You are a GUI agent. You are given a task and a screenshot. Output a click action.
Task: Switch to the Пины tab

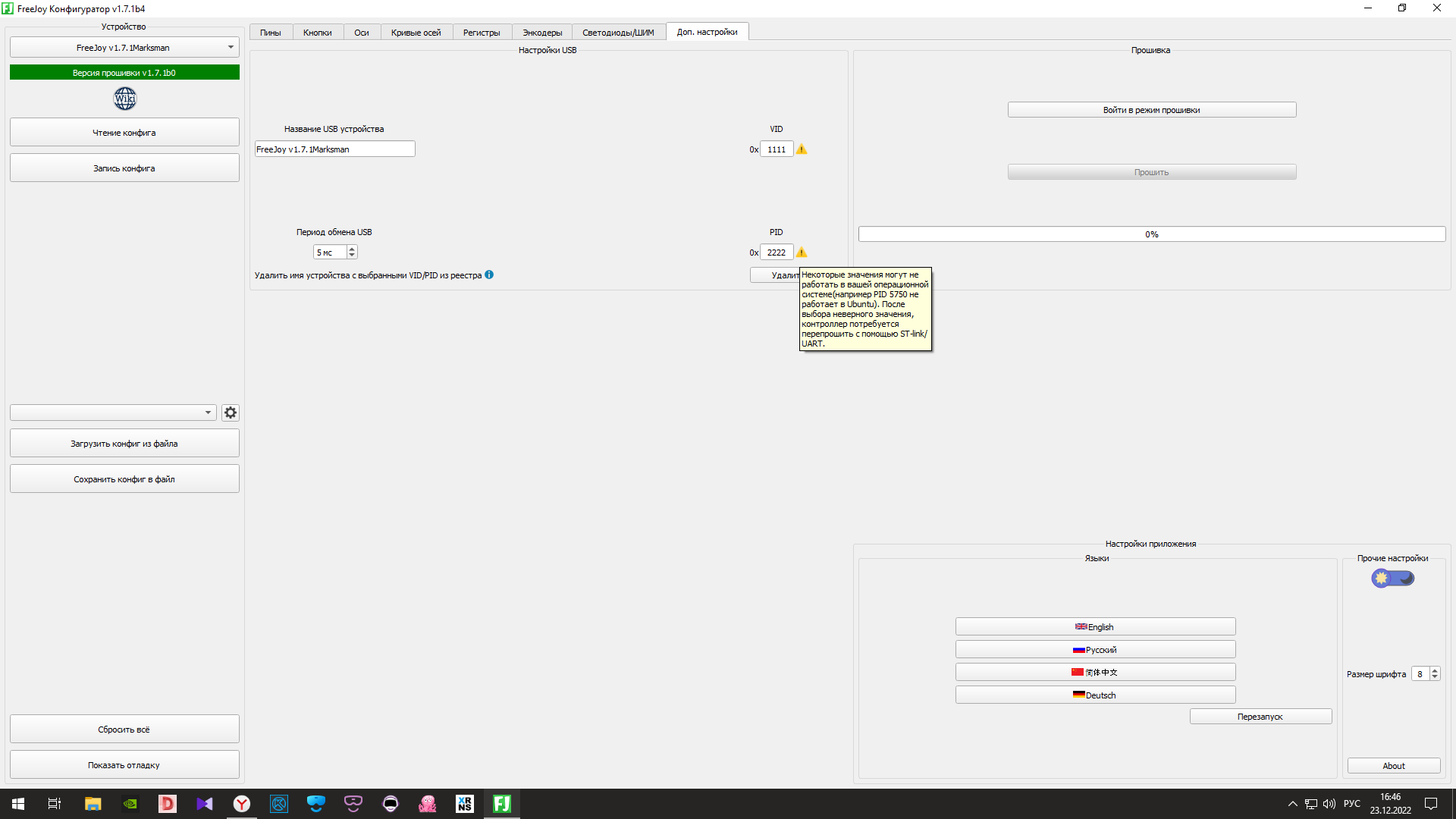tap(271, 33)
